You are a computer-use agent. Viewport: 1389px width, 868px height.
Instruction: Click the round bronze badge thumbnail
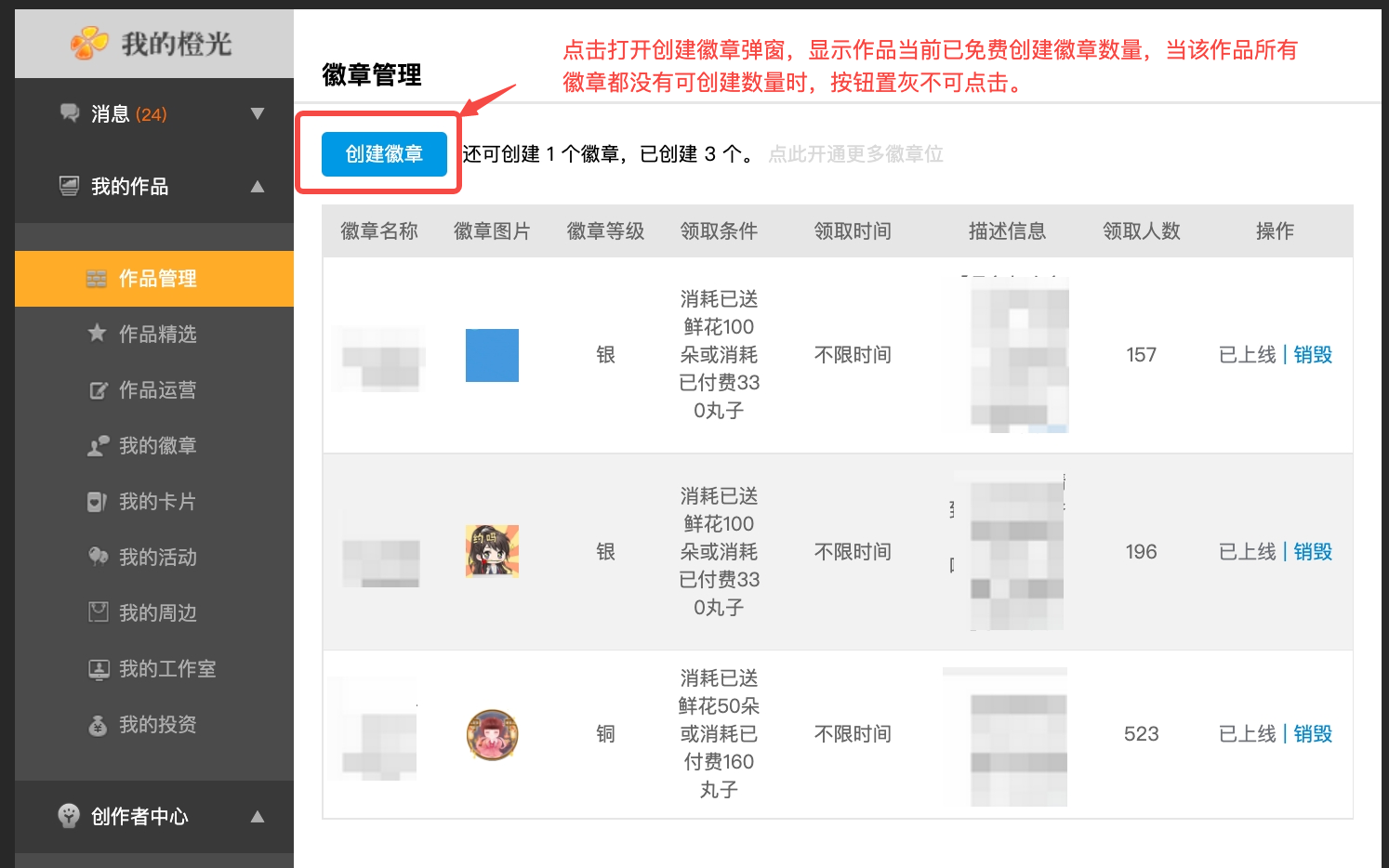[492, 735]
